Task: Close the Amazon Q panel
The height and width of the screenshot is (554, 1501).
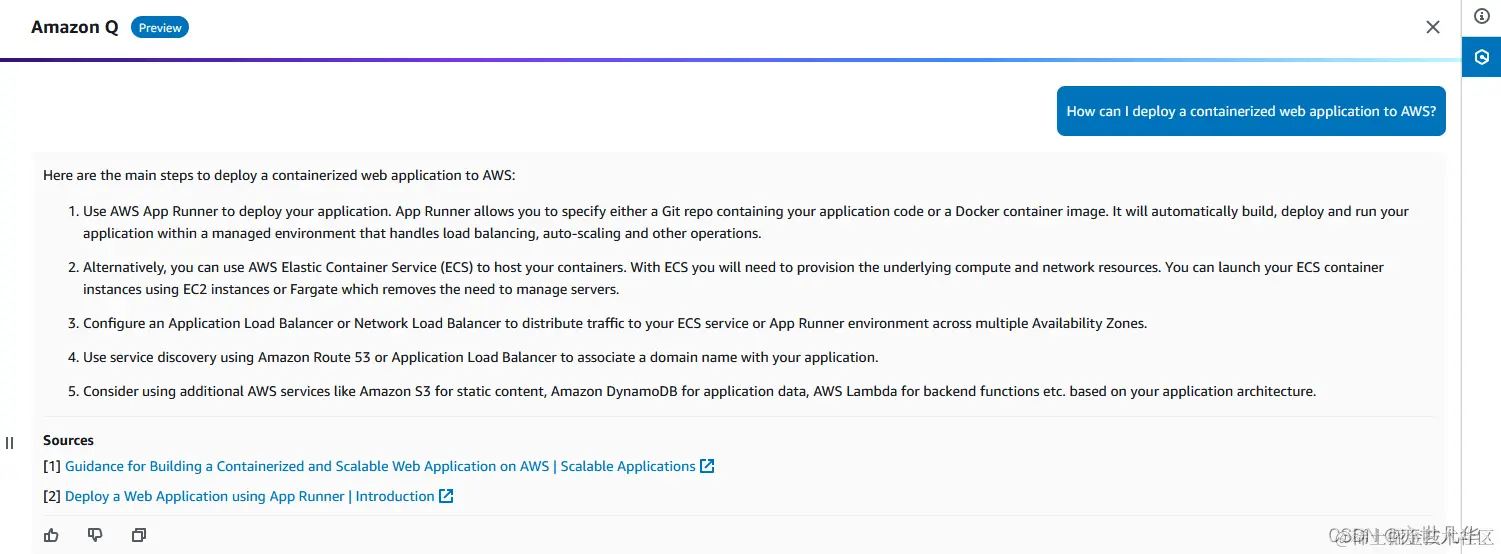Action: pyautogui.click(x=1433, y=27)
